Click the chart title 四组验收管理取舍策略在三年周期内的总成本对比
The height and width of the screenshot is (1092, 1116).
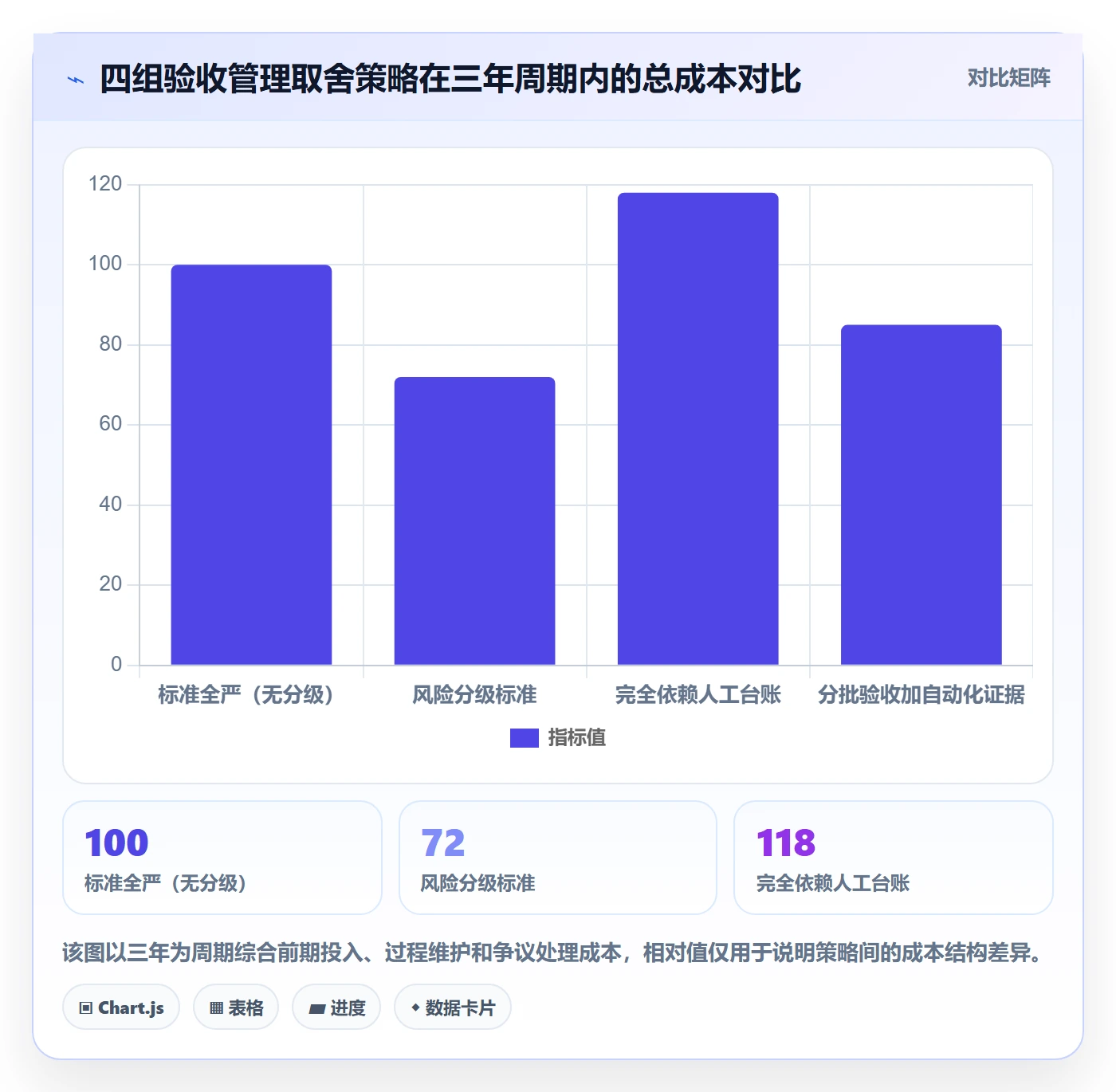point(450,79)
